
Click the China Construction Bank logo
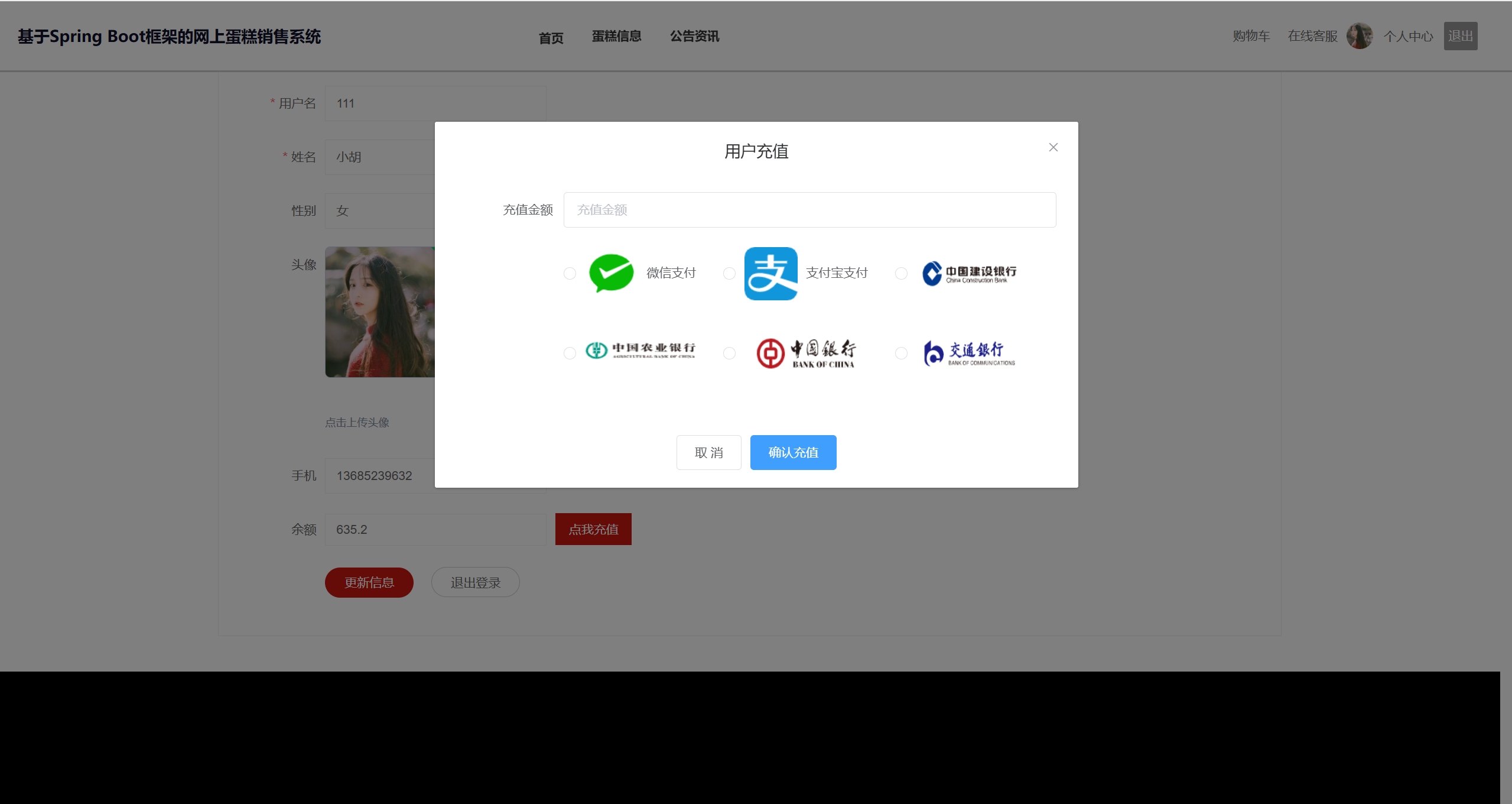[x=969, y=273]
